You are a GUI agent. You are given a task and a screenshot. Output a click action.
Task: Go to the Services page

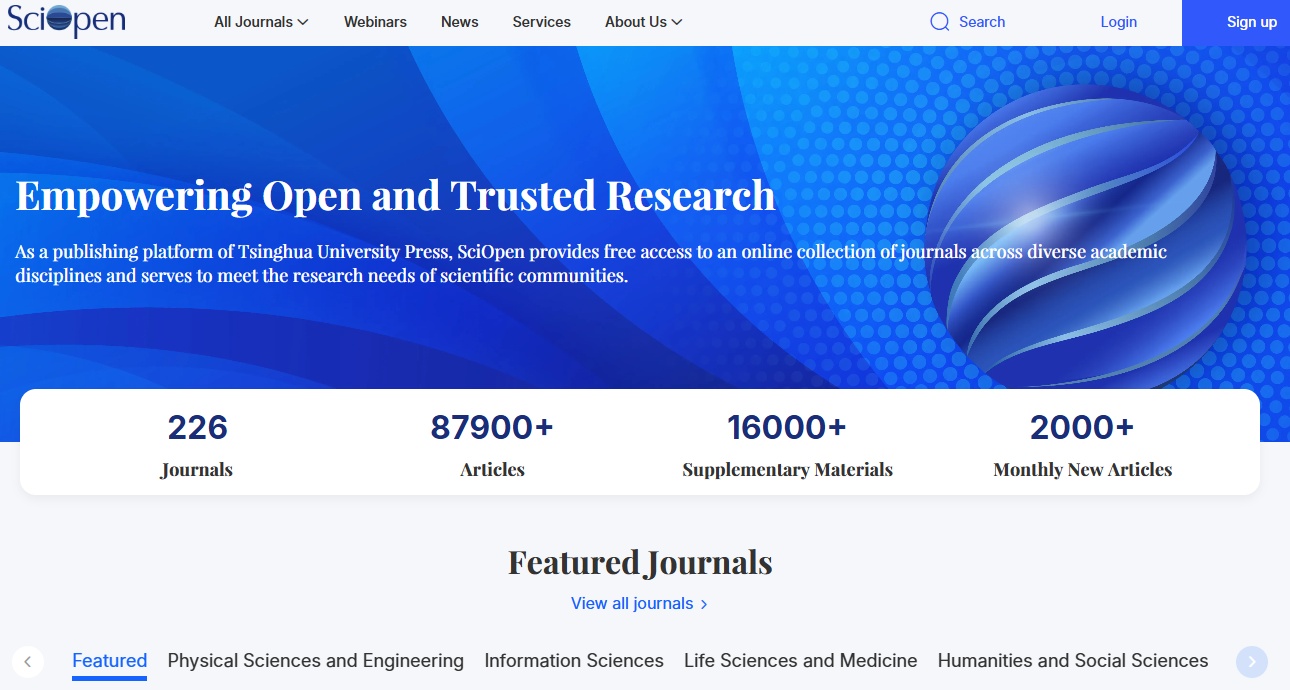pos(542,22)
